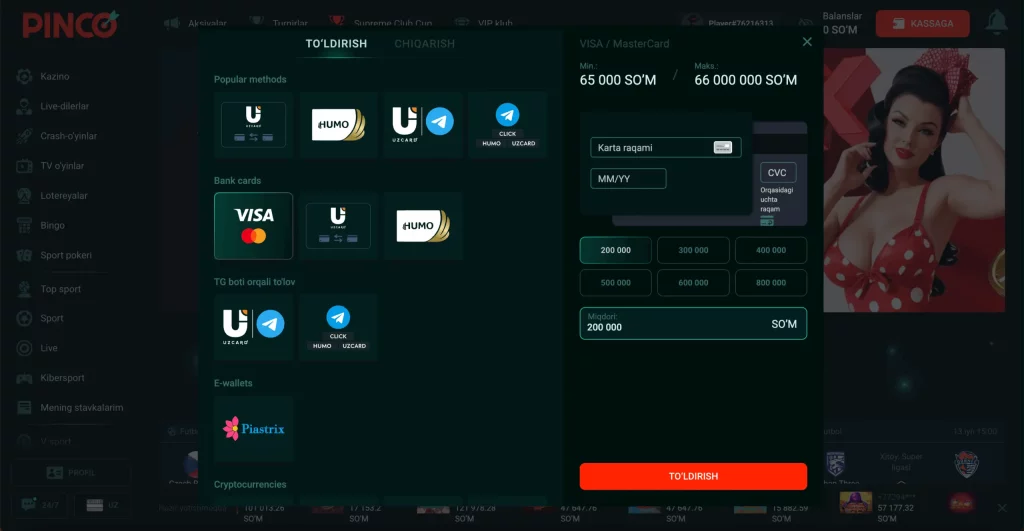Image resolution: width=1024 pixels, height=531 pixels.
Task: Open 24/7 support chat
Action: click(x=40, y=505)
